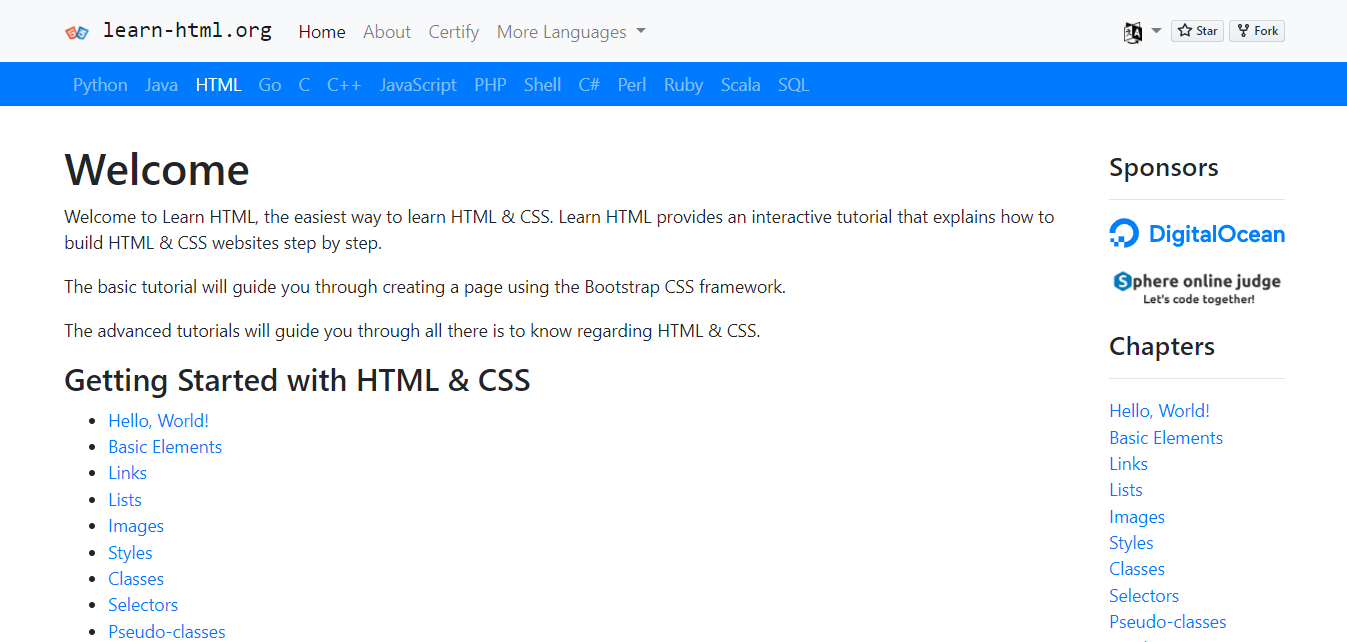Viewport: 1347px width, 642px height.
Task: Open the language translation icon dropdown
Action: [1133, 32]
